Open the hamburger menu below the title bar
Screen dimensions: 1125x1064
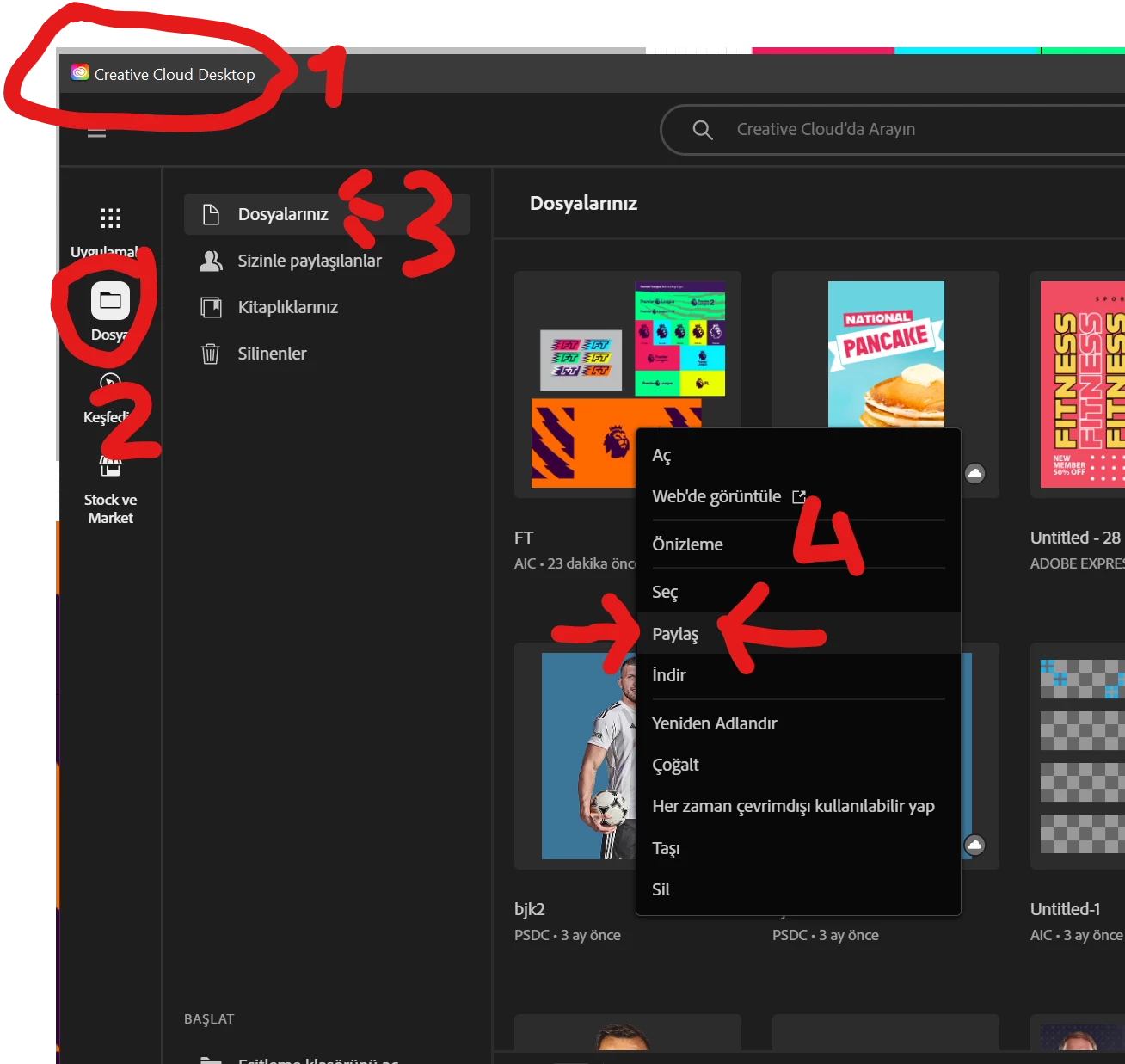click(x=96, y=132)
